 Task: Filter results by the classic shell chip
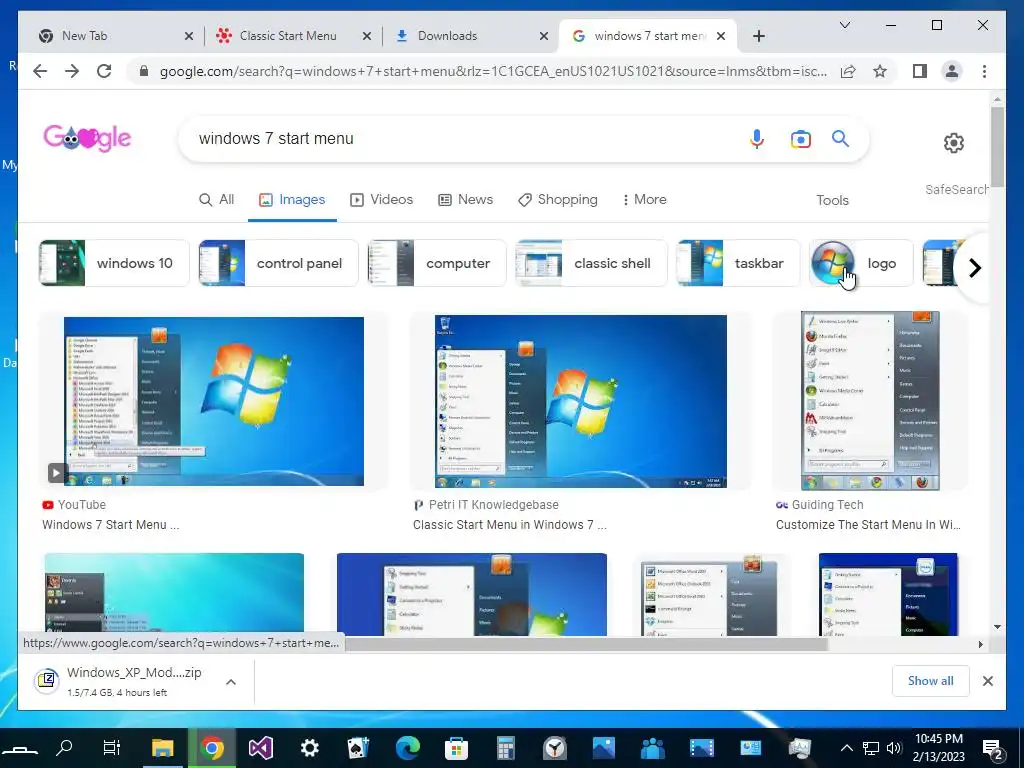tap(592, 263)
